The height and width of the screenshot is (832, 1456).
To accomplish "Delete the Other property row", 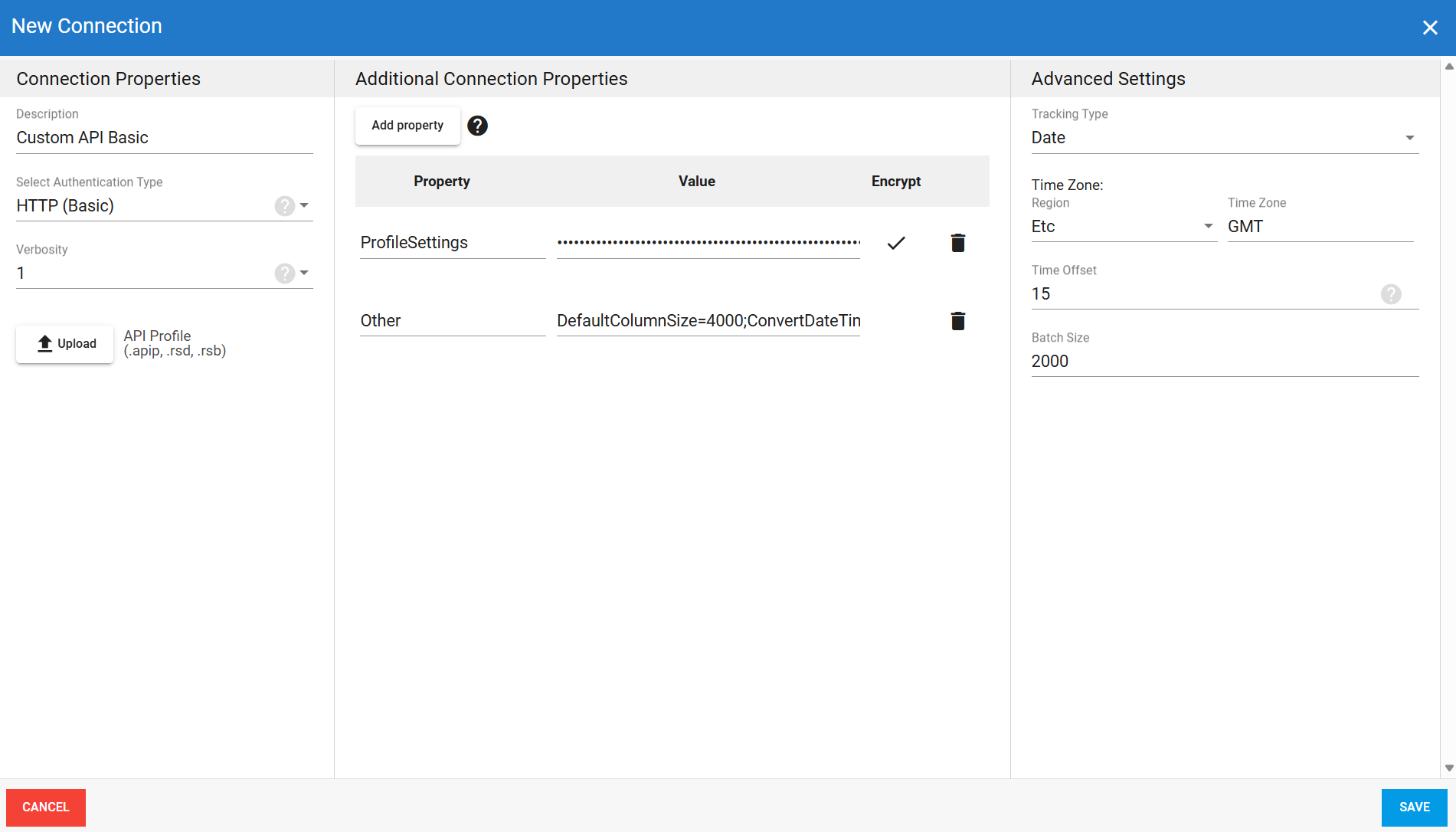I will [x=957, y=320].
